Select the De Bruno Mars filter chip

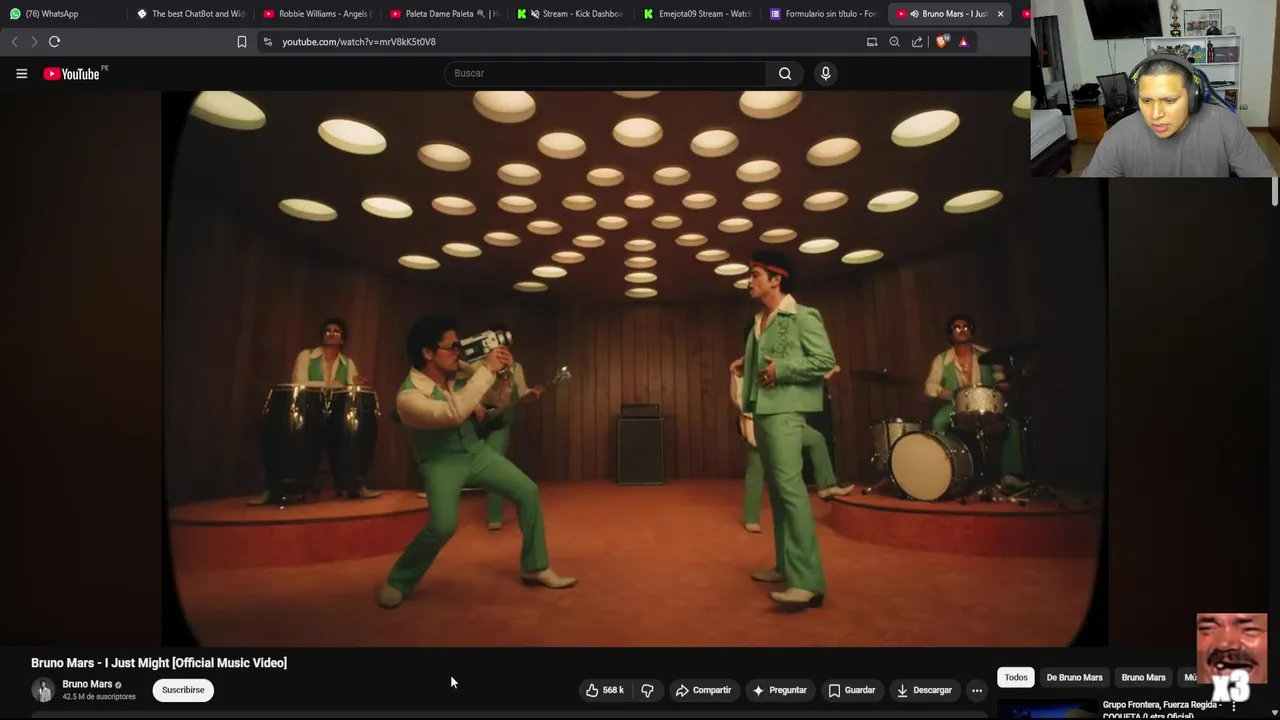1074,677
